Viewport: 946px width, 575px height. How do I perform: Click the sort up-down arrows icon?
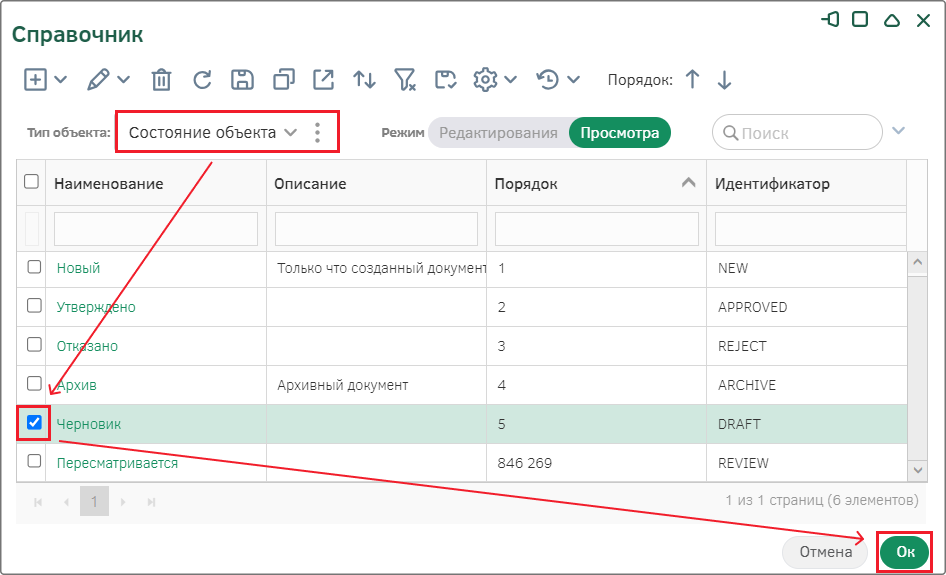(364, 80)
